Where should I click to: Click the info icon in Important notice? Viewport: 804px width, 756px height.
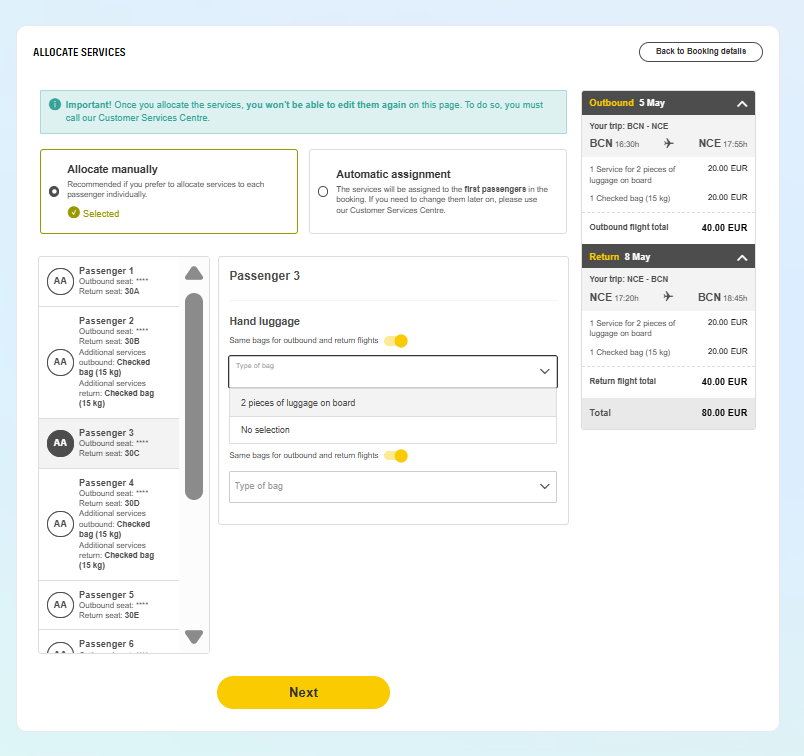click(56, 104)
